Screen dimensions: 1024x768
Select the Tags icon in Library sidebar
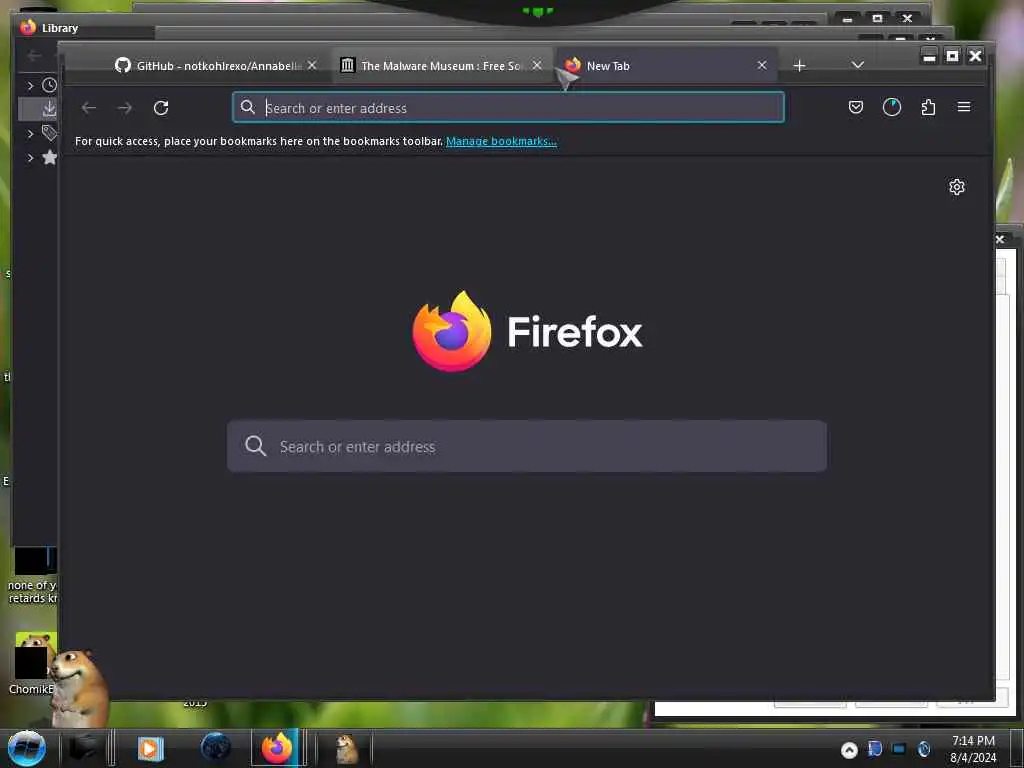tap(50, 133)
